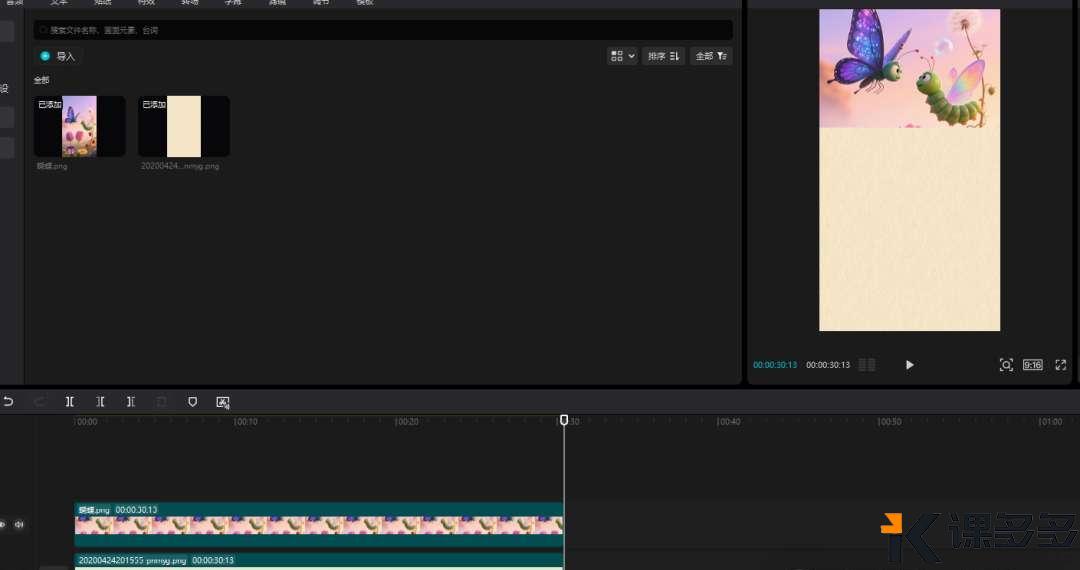This screenshot has width=1080, height=570.
Task: Click the media search input field
Action: (x=383, y=30)
